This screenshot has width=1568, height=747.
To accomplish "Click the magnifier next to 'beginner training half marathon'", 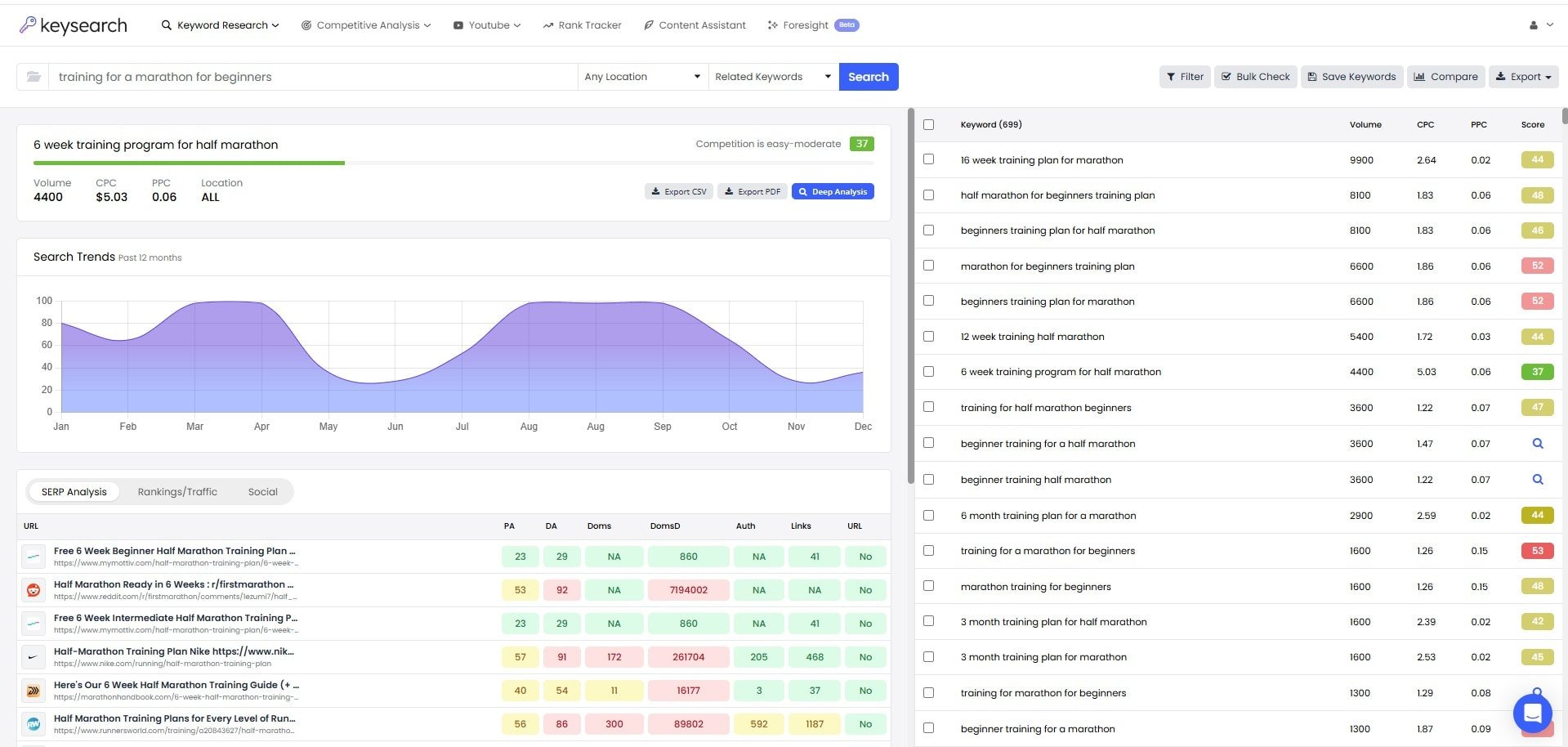I will coord(1538,480).
